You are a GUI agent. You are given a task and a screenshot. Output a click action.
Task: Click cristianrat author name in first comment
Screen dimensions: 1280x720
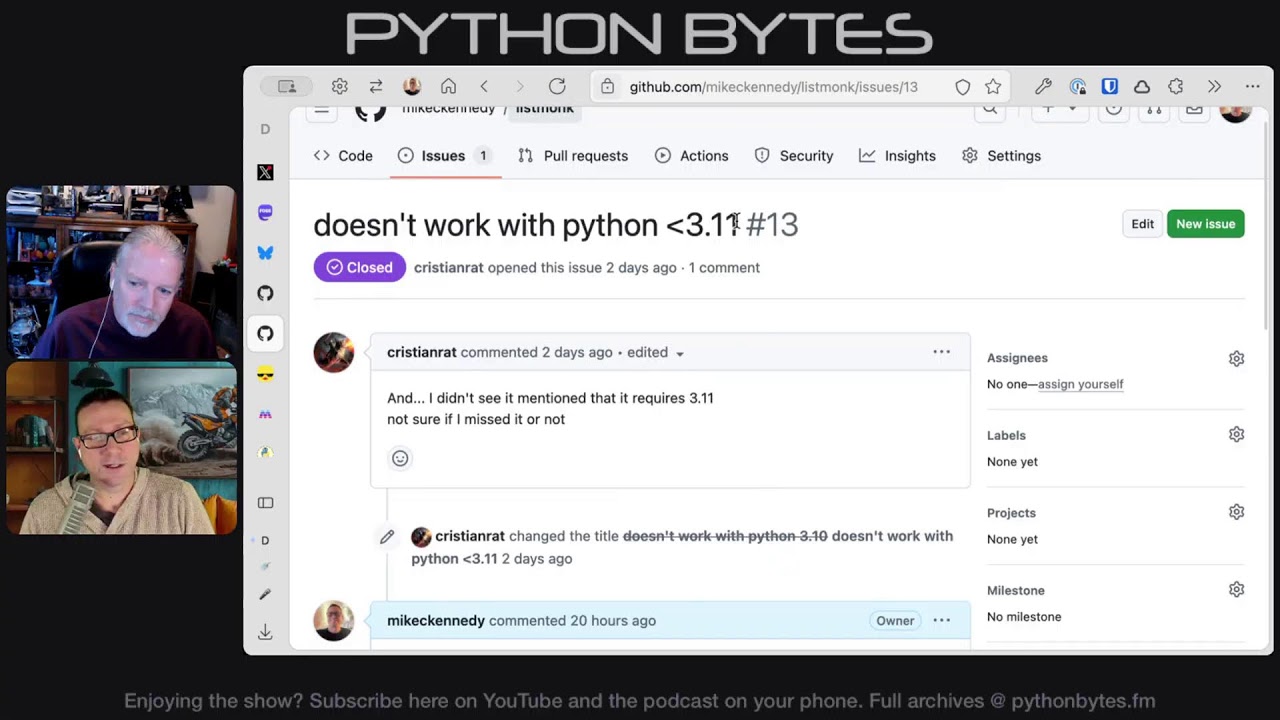coord(421,352)
